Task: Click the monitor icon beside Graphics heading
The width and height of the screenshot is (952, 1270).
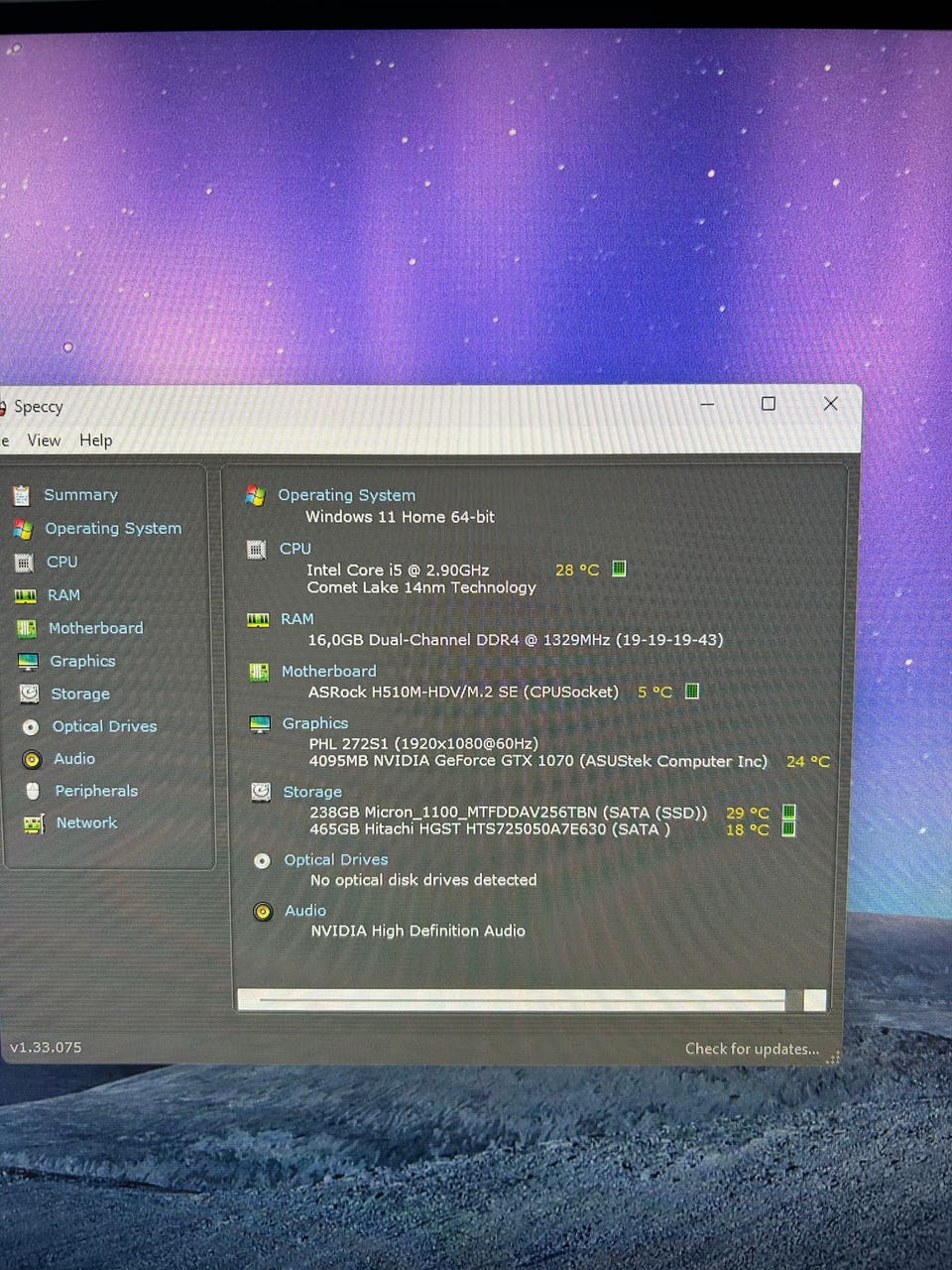Action: [x=260, y=724]
